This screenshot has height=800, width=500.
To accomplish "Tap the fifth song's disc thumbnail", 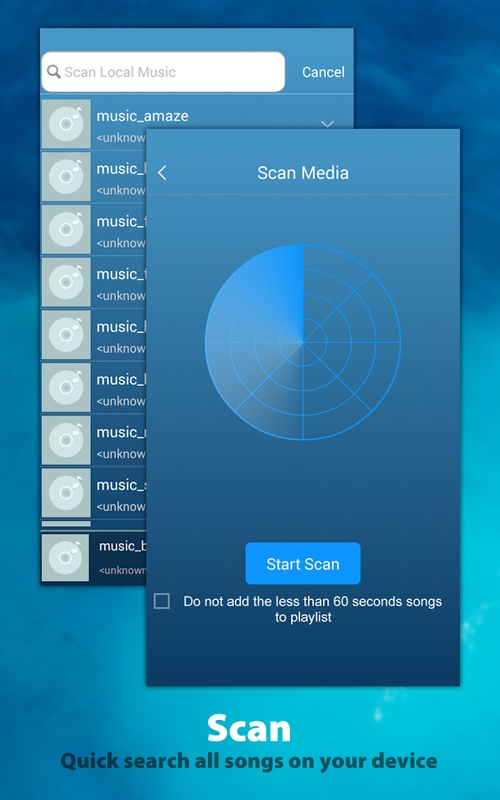I will tap(66, 335).
